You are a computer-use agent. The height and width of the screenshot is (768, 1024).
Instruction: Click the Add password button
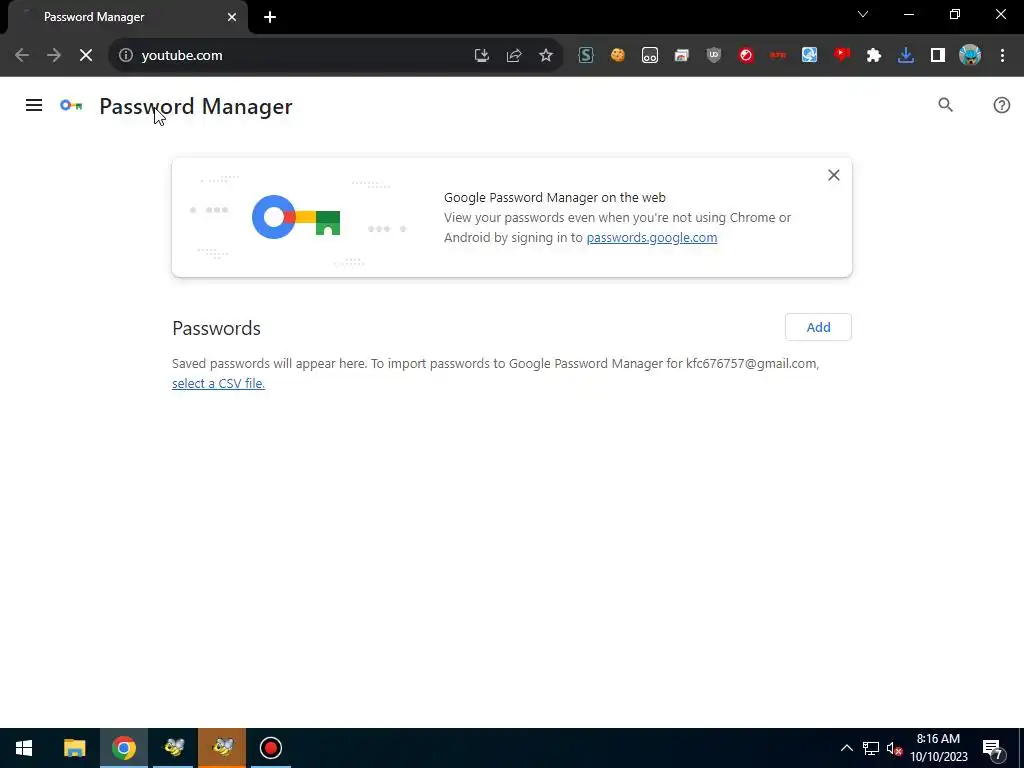(x=818, y=327)
